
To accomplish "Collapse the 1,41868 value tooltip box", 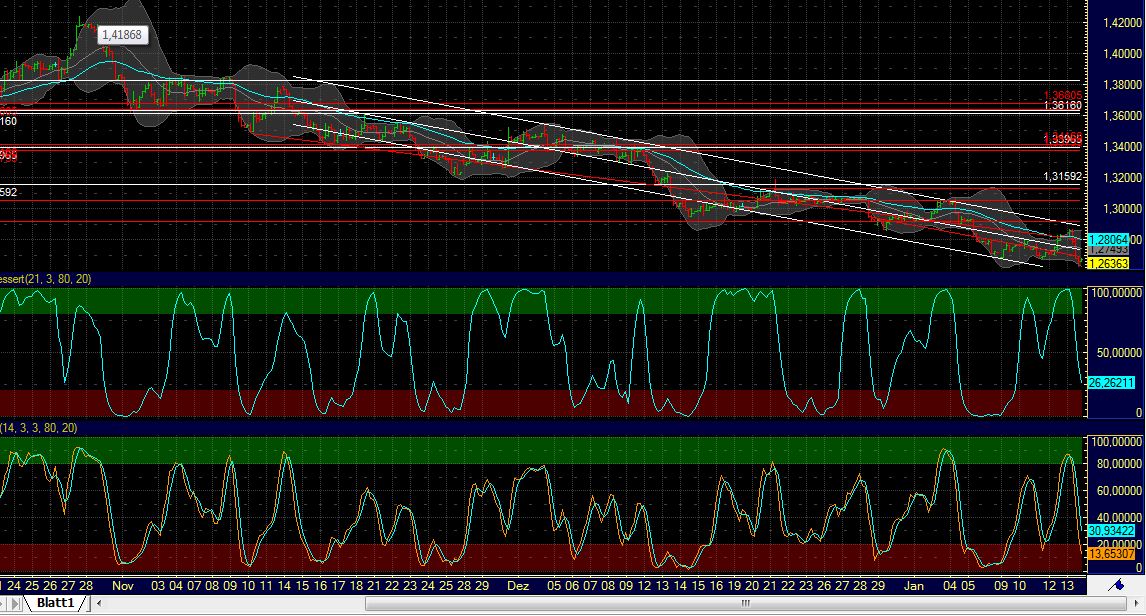I will point(122,34).
